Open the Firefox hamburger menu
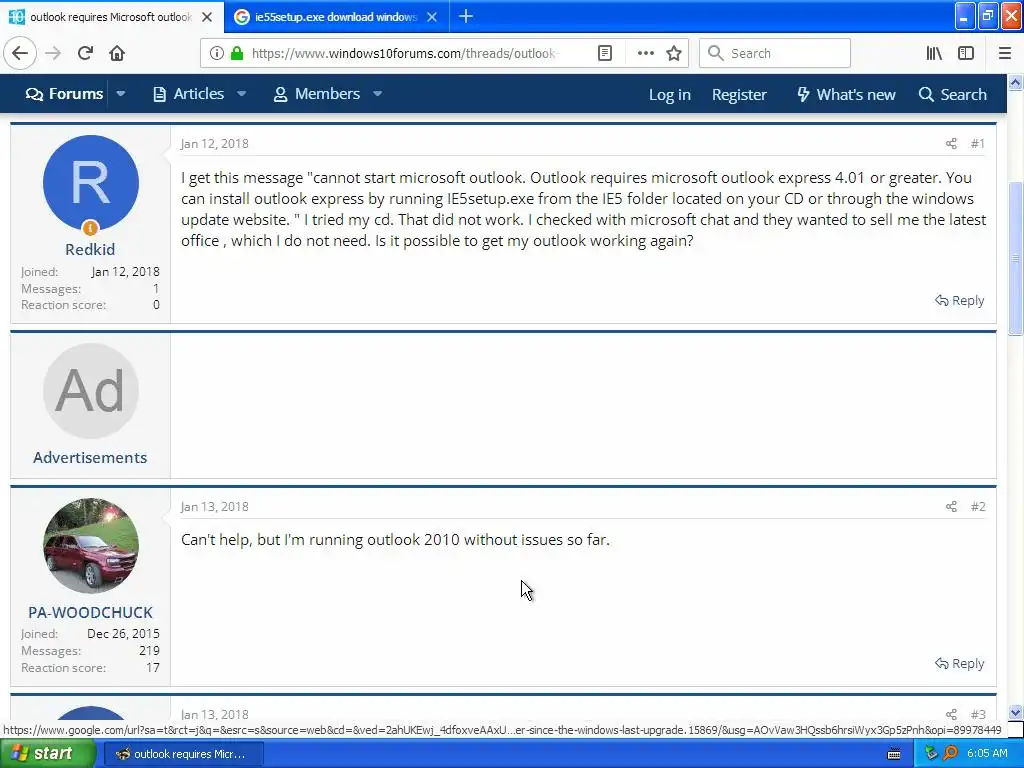This screenshot has height=768, width=1024. 1004,53
